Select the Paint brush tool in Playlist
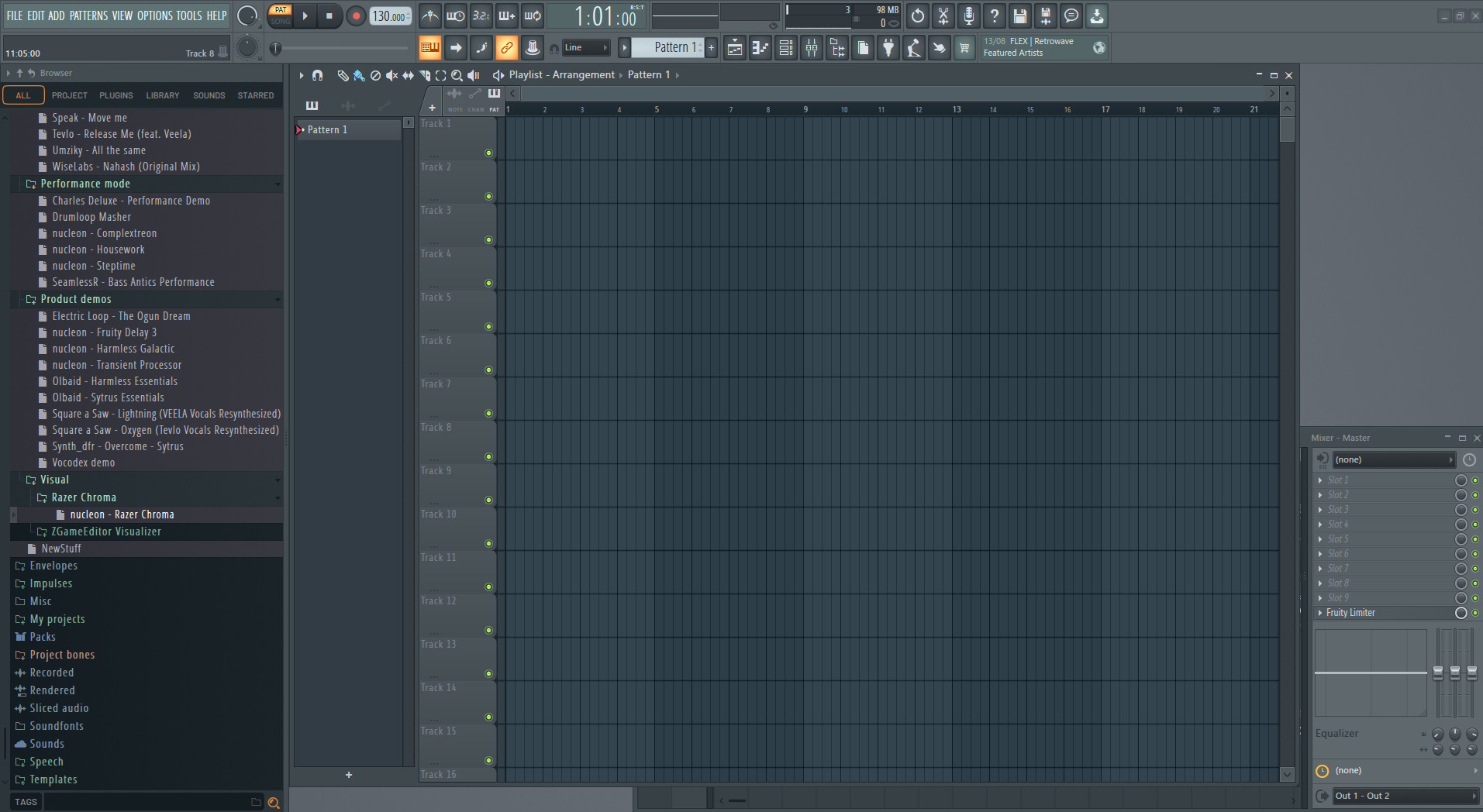1483x812 pixels. 359,75
